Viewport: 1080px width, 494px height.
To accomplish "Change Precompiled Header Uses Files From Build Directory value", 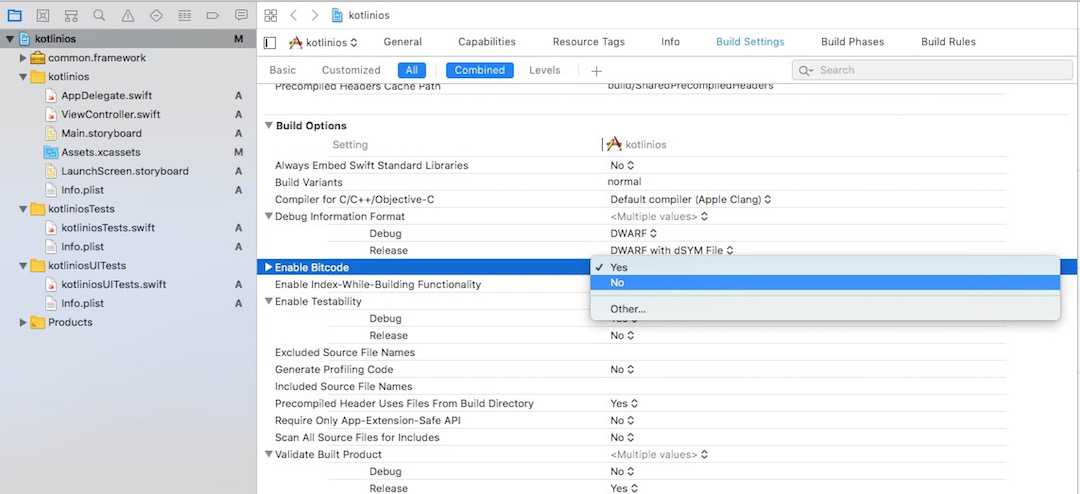I will click(x=623, y=403).
